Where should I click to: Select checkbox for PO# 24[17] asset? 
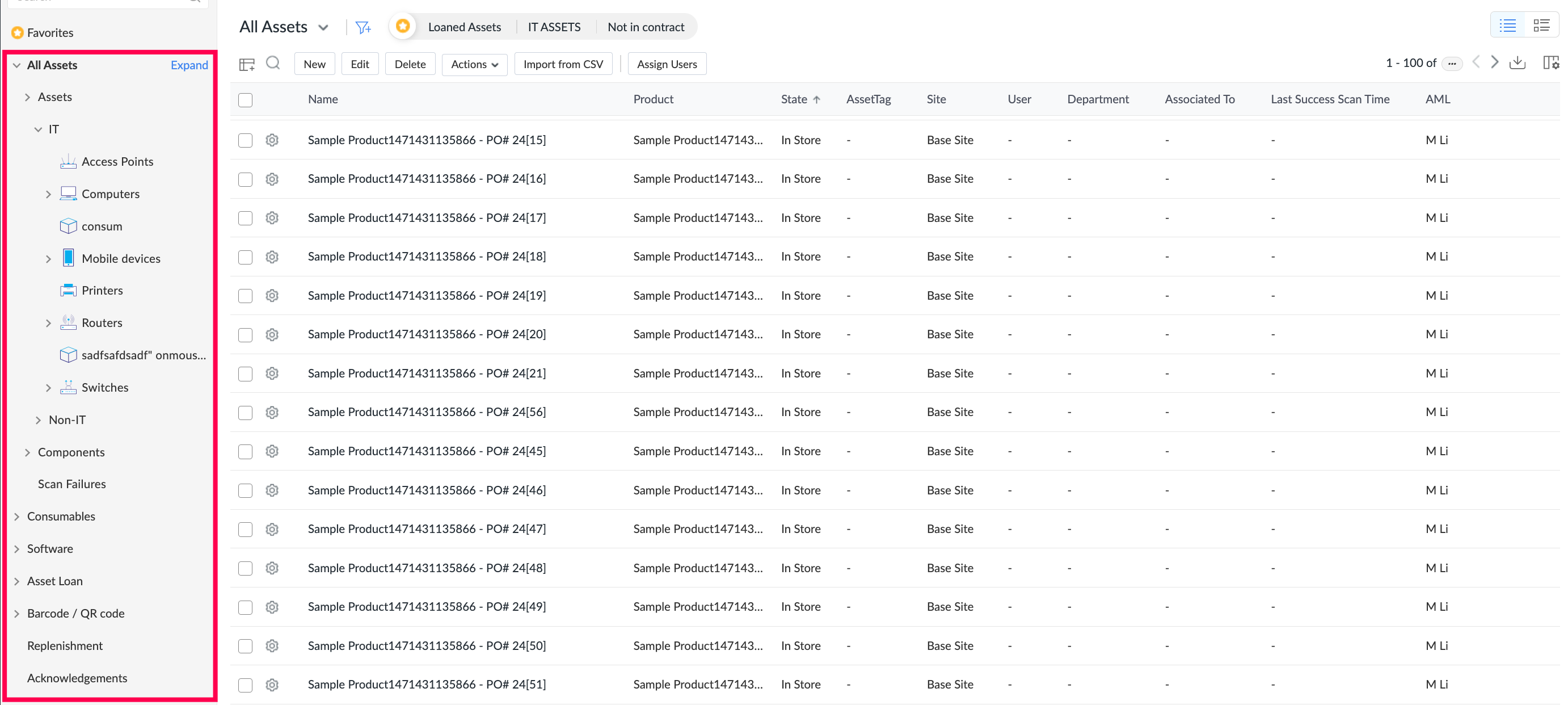tap(245, 218)
